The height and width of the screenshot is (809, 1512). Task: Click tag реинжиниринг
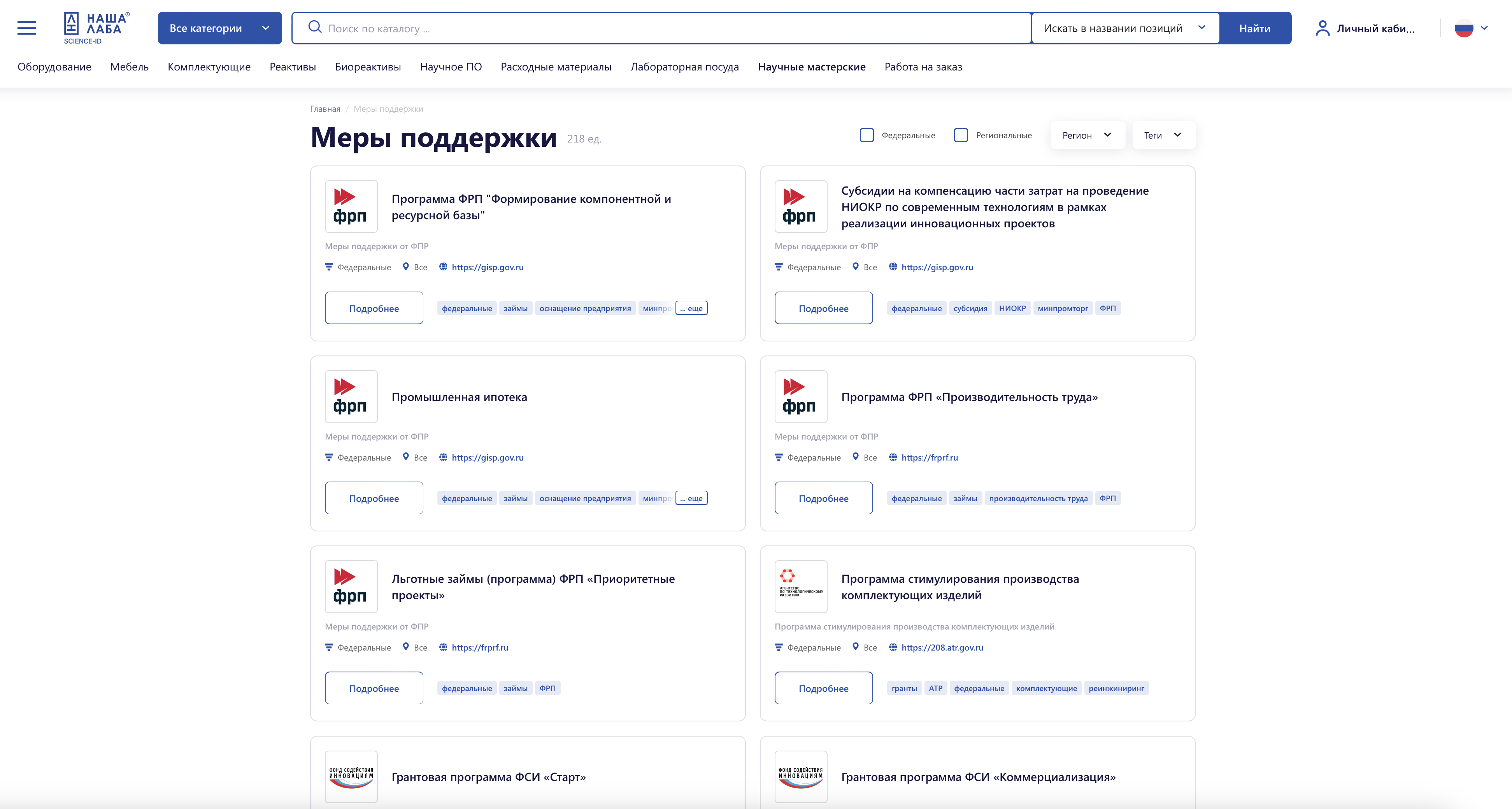click(x=1116, y=688)
